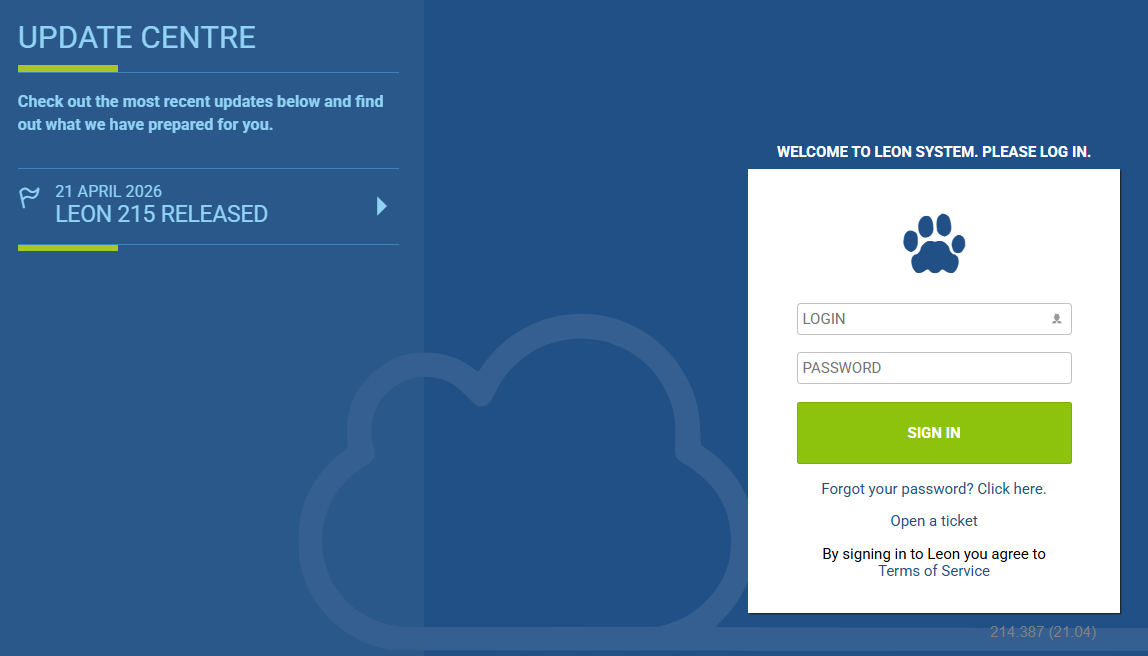Click Welcome to Leon System text
Image resolution: width=1148 pixels, height=656 pixels.
(x=933, y=152)
